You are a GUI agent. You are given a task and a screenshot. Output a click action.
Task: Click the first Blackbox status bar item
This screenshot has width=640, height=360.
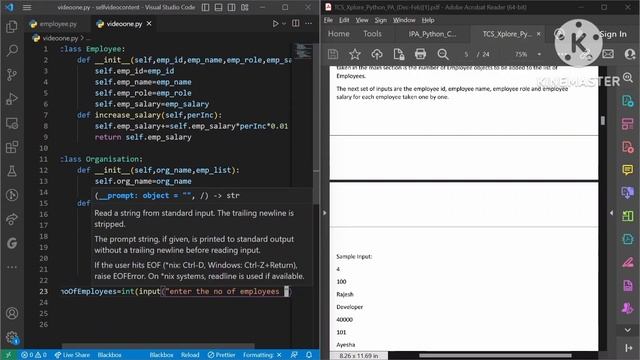(x=109, y=355)
